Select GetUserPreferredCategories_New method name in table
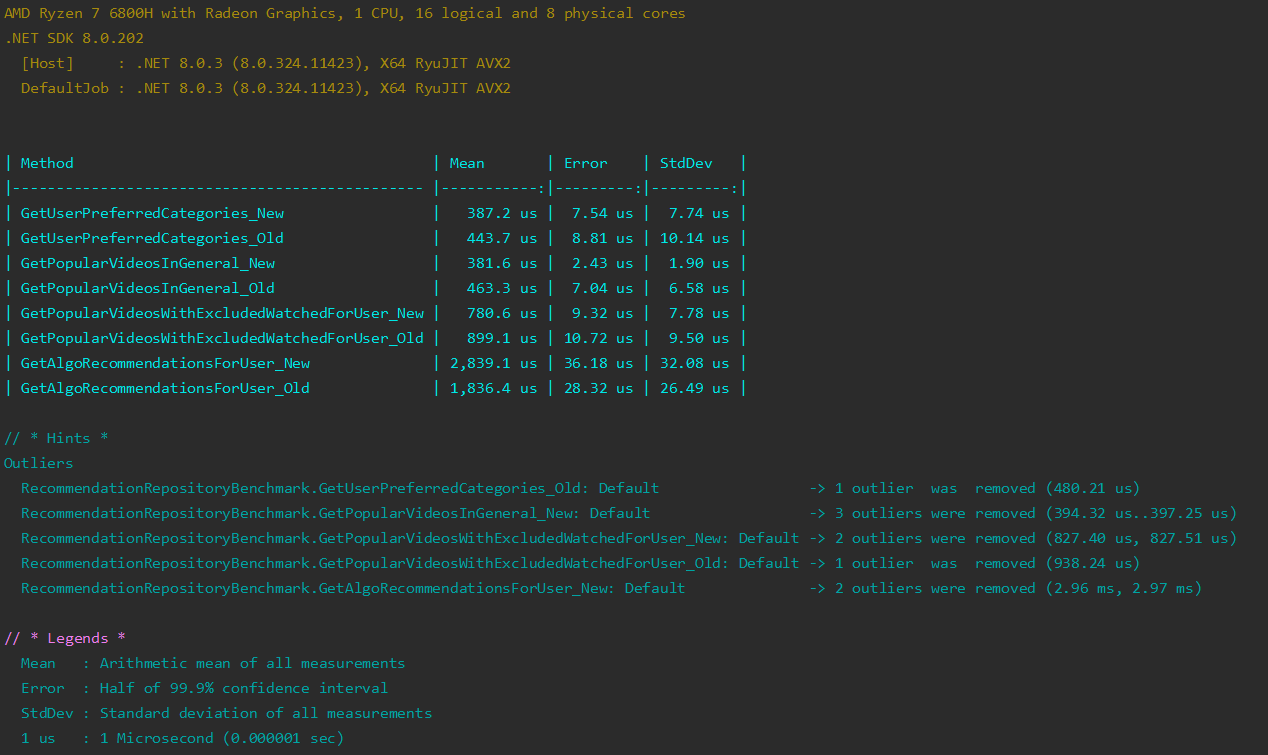Viewport: 1268px width, 755px height. [152, 213]
